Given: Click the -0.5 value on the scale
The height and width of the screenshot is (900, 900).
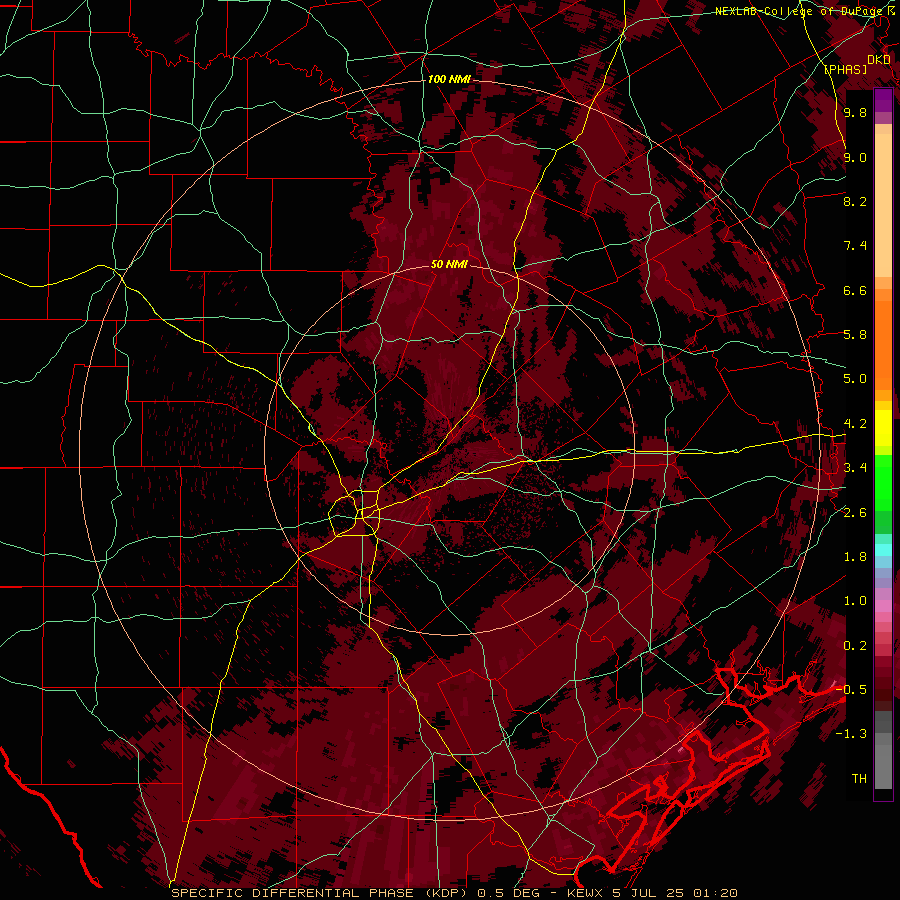Looking at the screenshot, I should pos(851,690).
